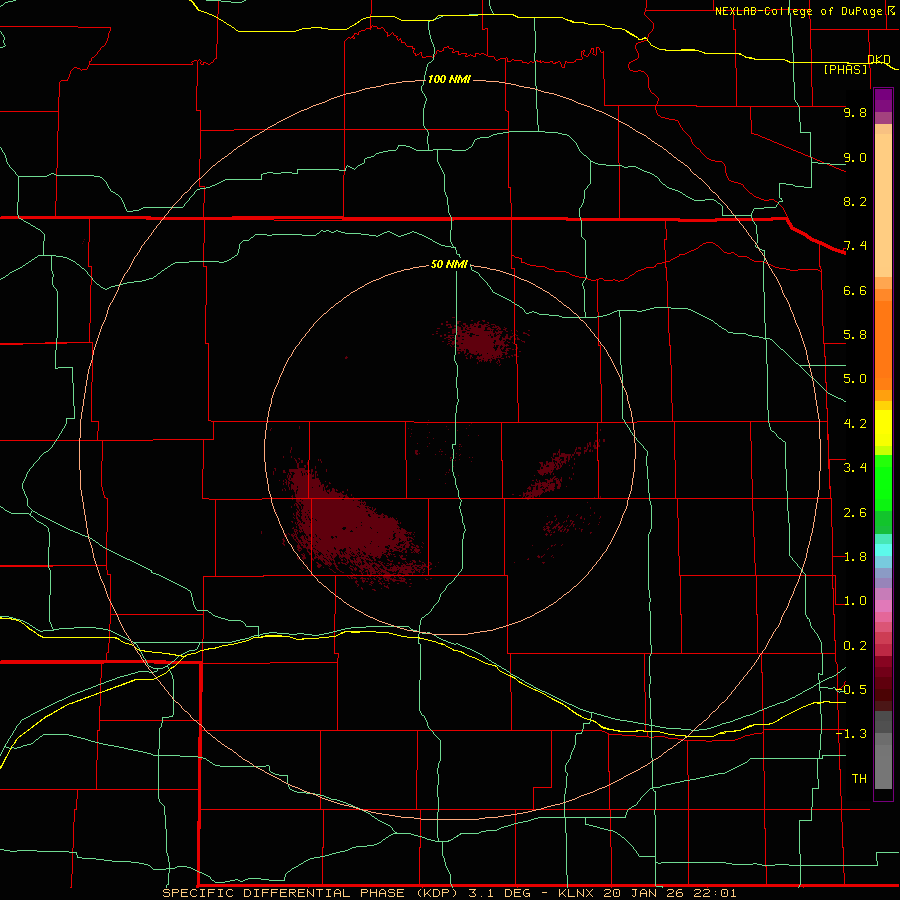Click the TH label on the color scale
This screenshot has height=900, width=900.
tap(859, 779)
